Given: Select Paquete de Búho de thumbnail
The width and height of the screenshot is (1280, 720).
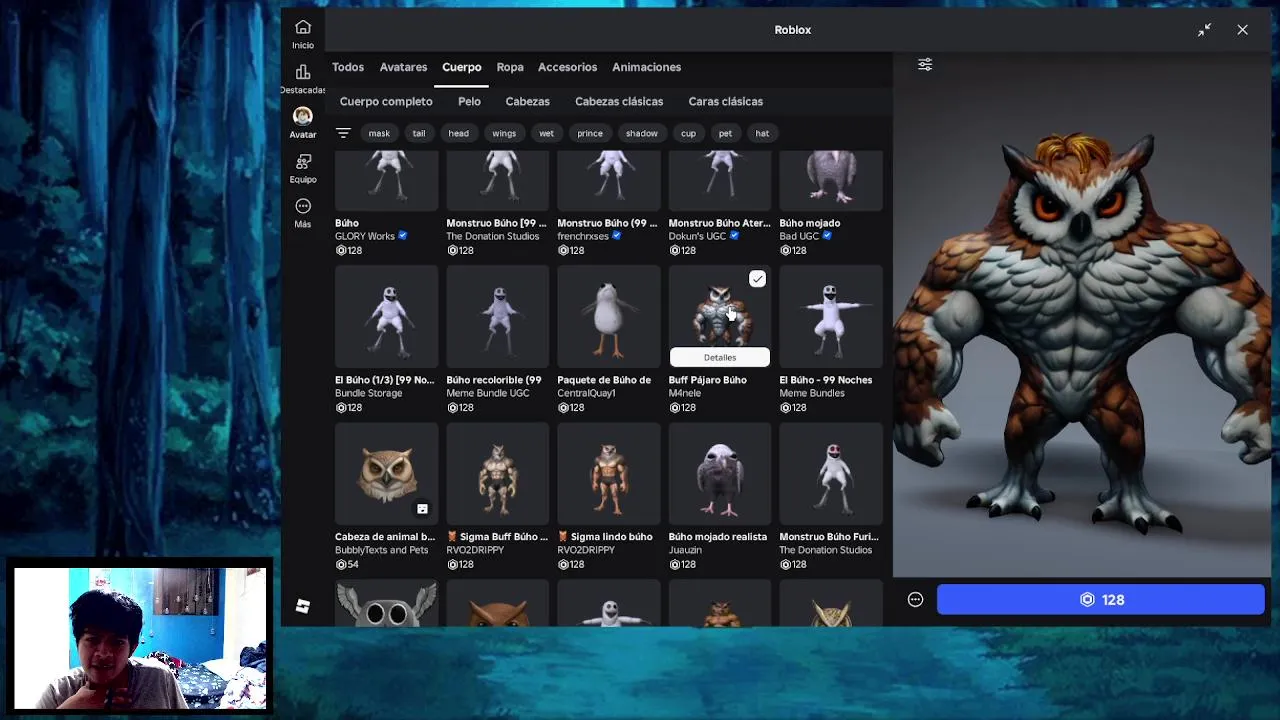Looking at the screenshot, I should pyautogui.click(x=608, y=318).
